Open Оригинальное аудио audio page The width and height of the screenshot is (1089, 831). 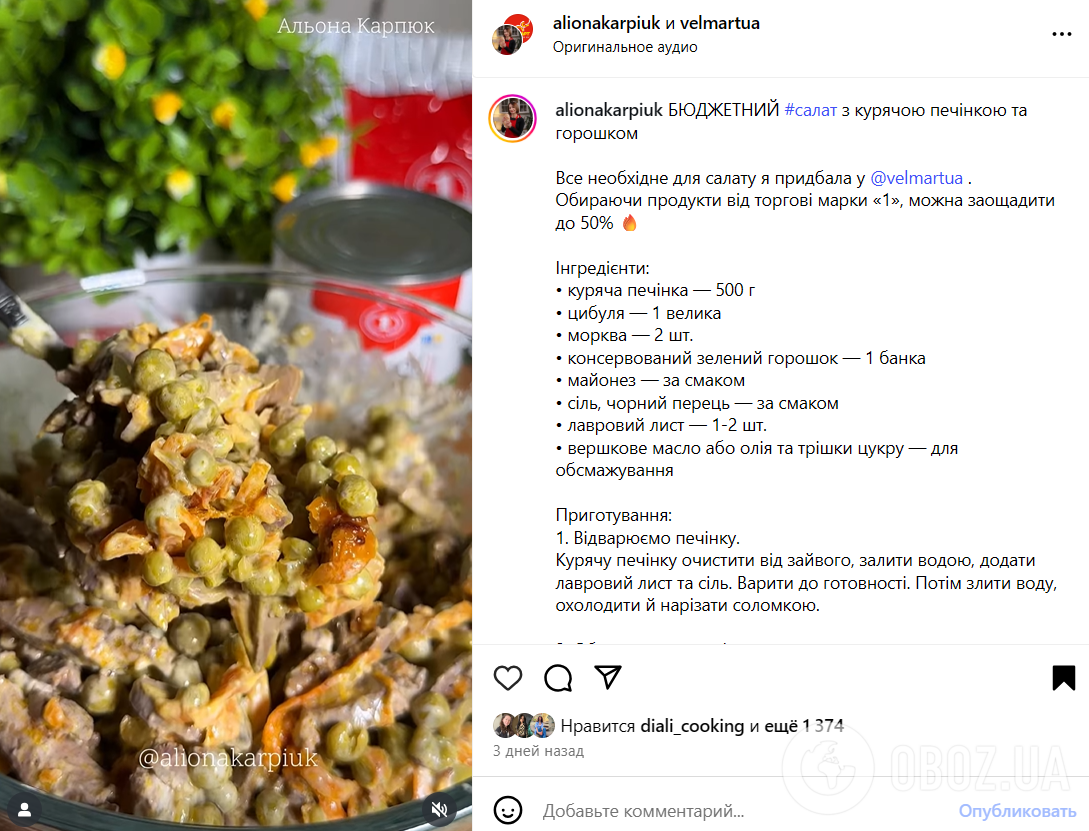coord(625,47)
